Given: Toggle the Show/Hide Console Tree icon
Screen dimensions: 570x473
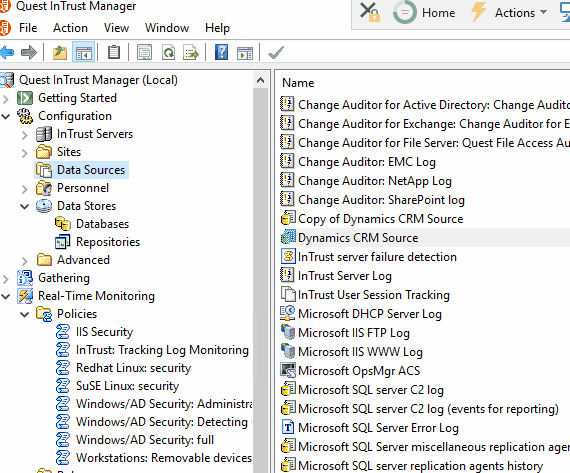Looking at the screenshot, I should click(84, 53).
